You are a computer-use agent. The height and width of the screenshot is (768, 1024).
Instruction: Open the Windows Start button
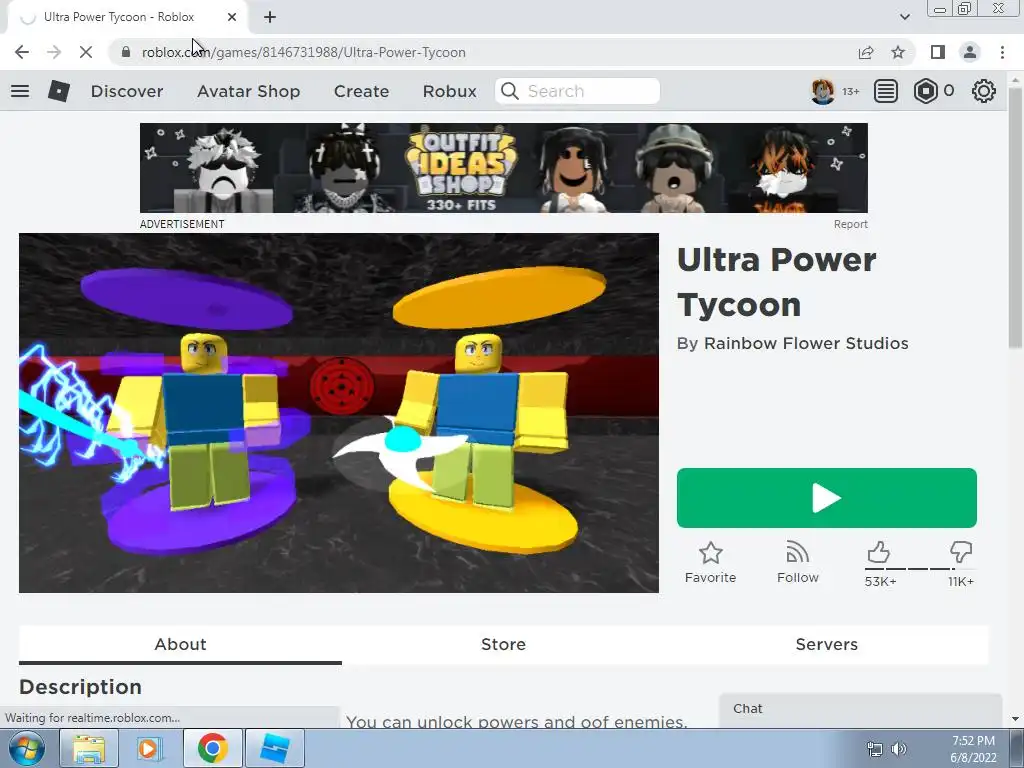26,748
